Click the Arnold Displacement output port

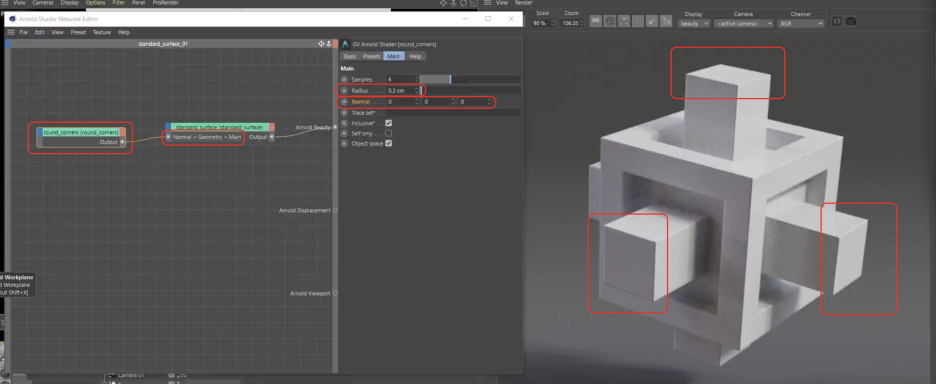tap(335, 210)
